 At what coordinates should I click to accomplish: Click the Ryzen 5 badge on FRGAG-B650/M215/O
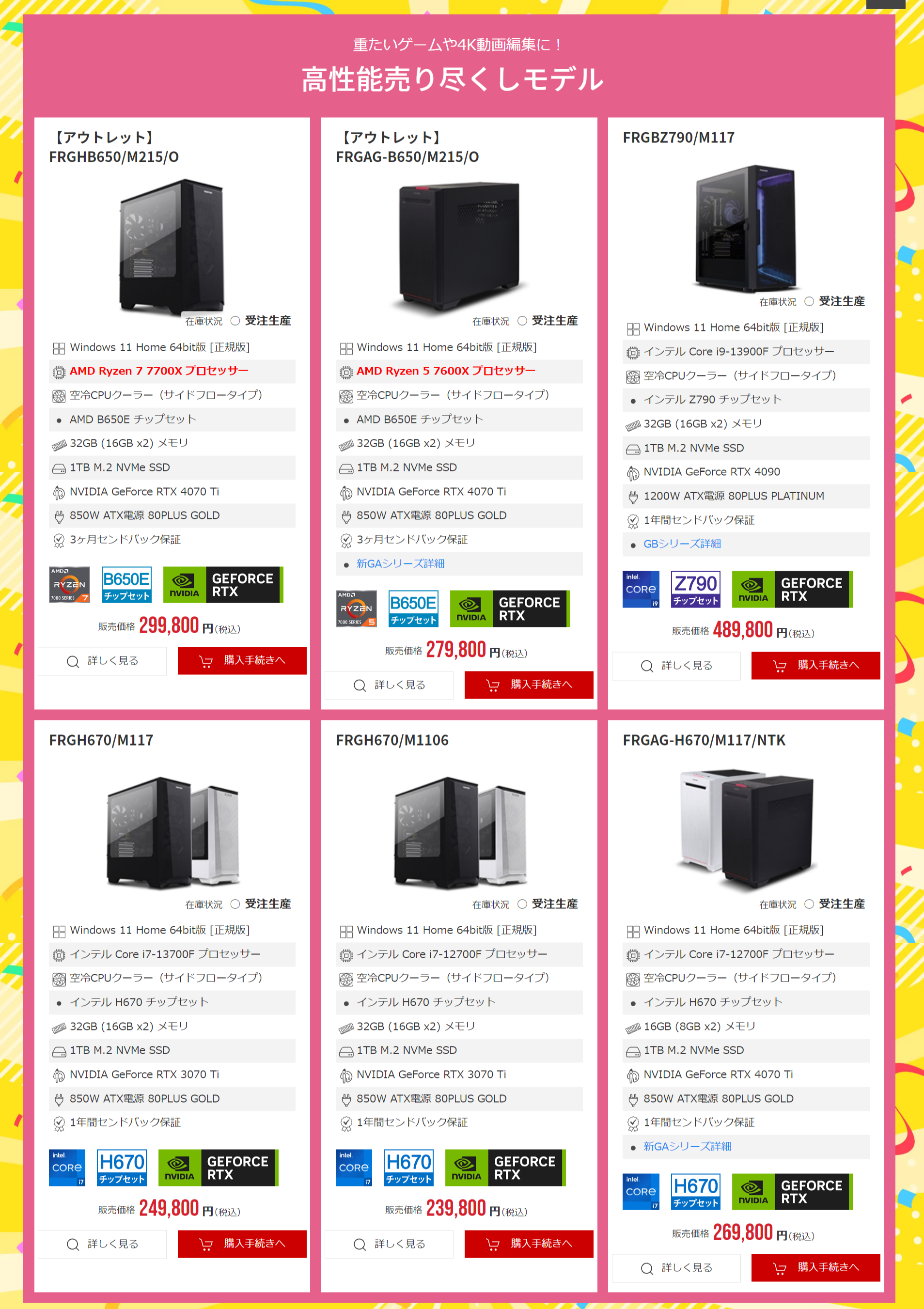tap(357, 608)
